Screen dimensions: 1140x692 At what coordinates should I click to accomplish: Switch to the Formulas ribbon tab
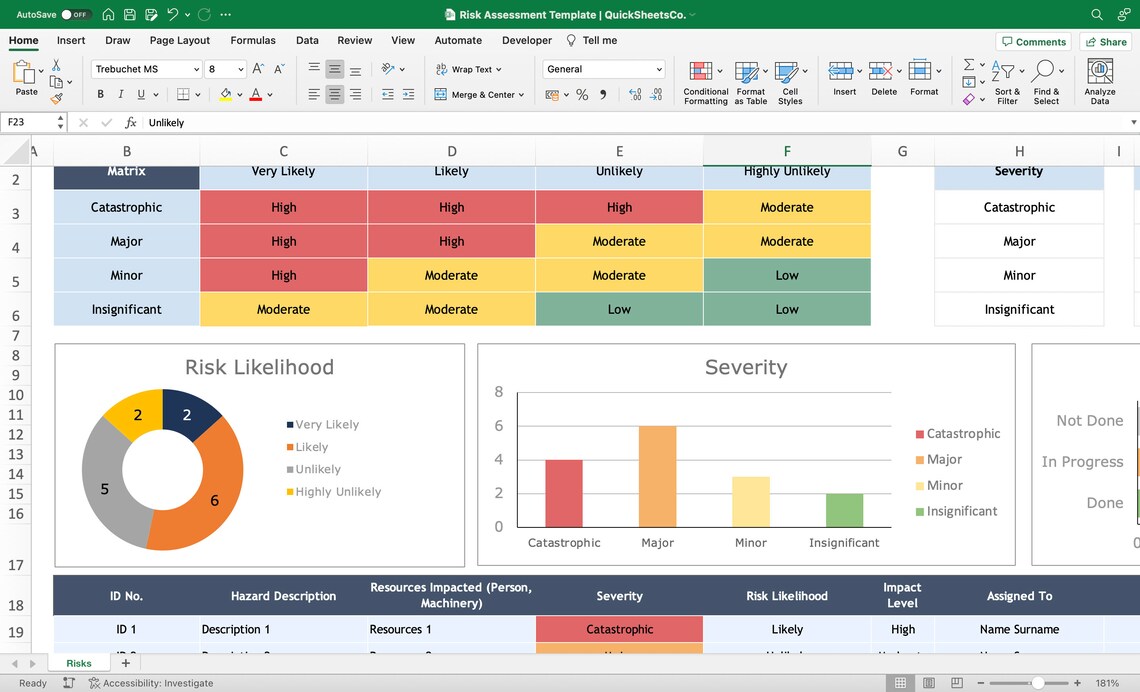[252, 40]
